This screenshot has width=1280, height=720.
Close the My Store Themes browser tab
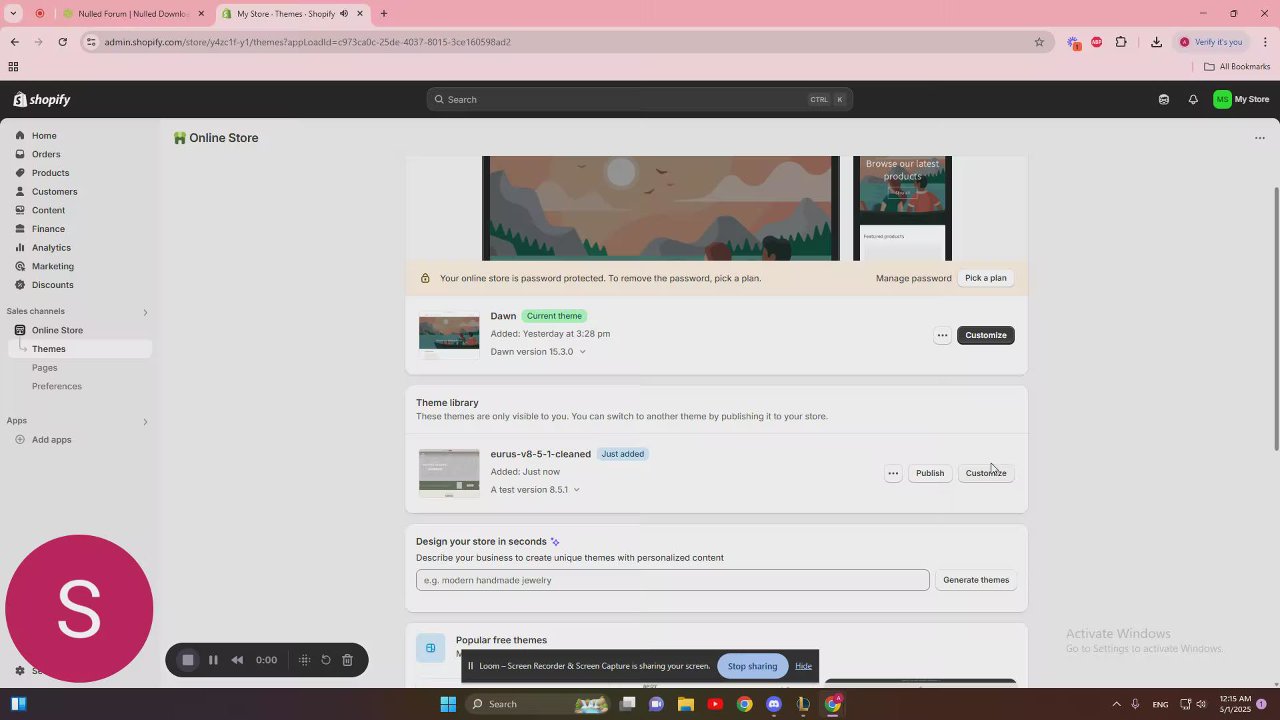(x=360, y=14)
